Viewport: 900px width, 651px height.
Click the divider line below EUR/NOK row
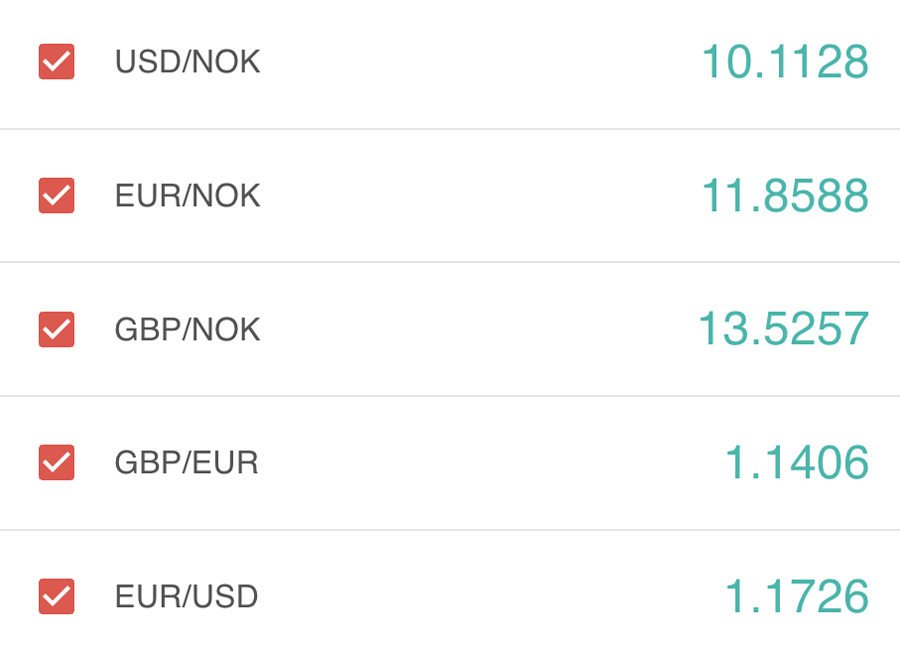click(450, 262)
